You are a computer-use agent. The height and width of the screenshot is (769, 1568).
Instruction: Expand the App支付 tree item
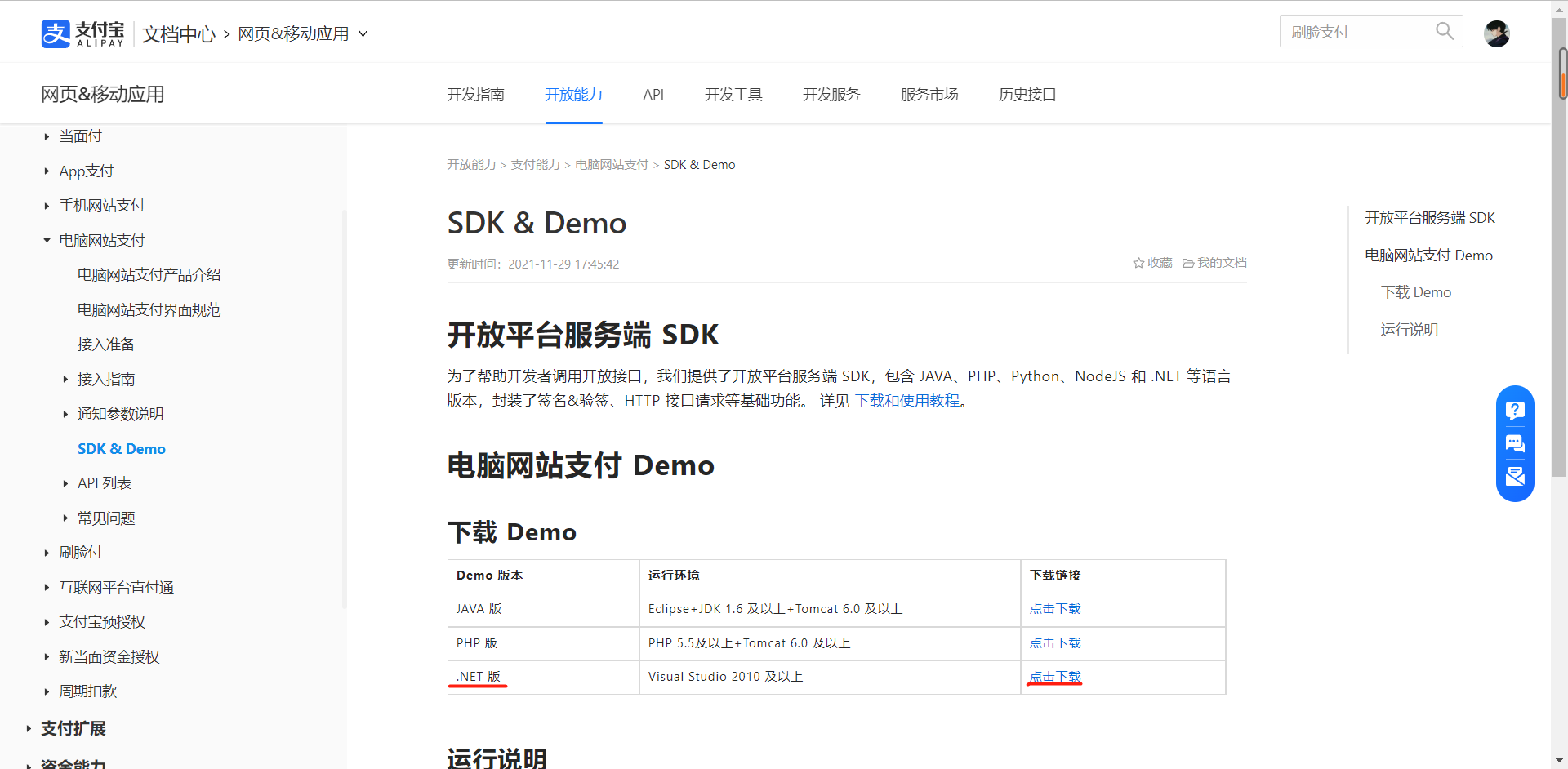47,171
